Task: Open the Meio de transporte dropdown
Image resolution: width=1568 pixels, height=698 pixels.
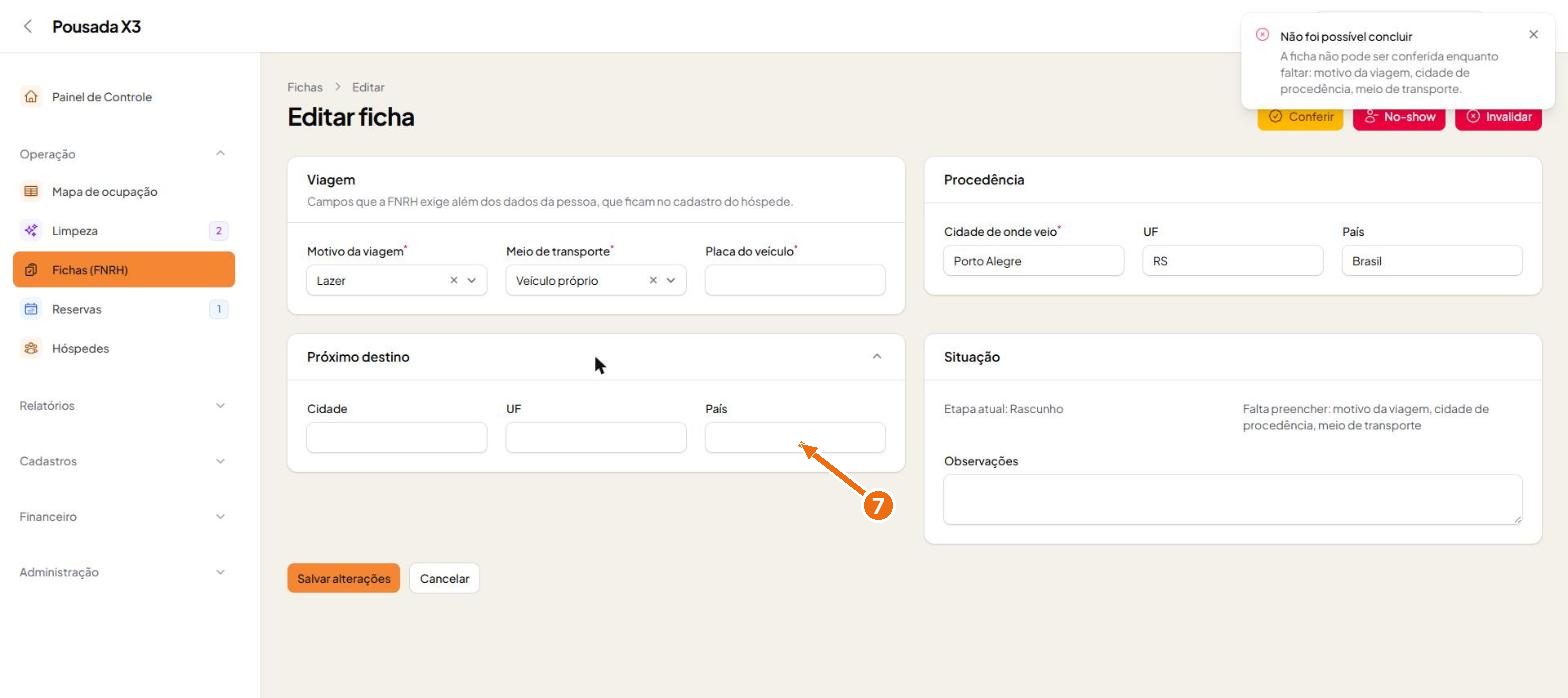Action: (671, 280)
